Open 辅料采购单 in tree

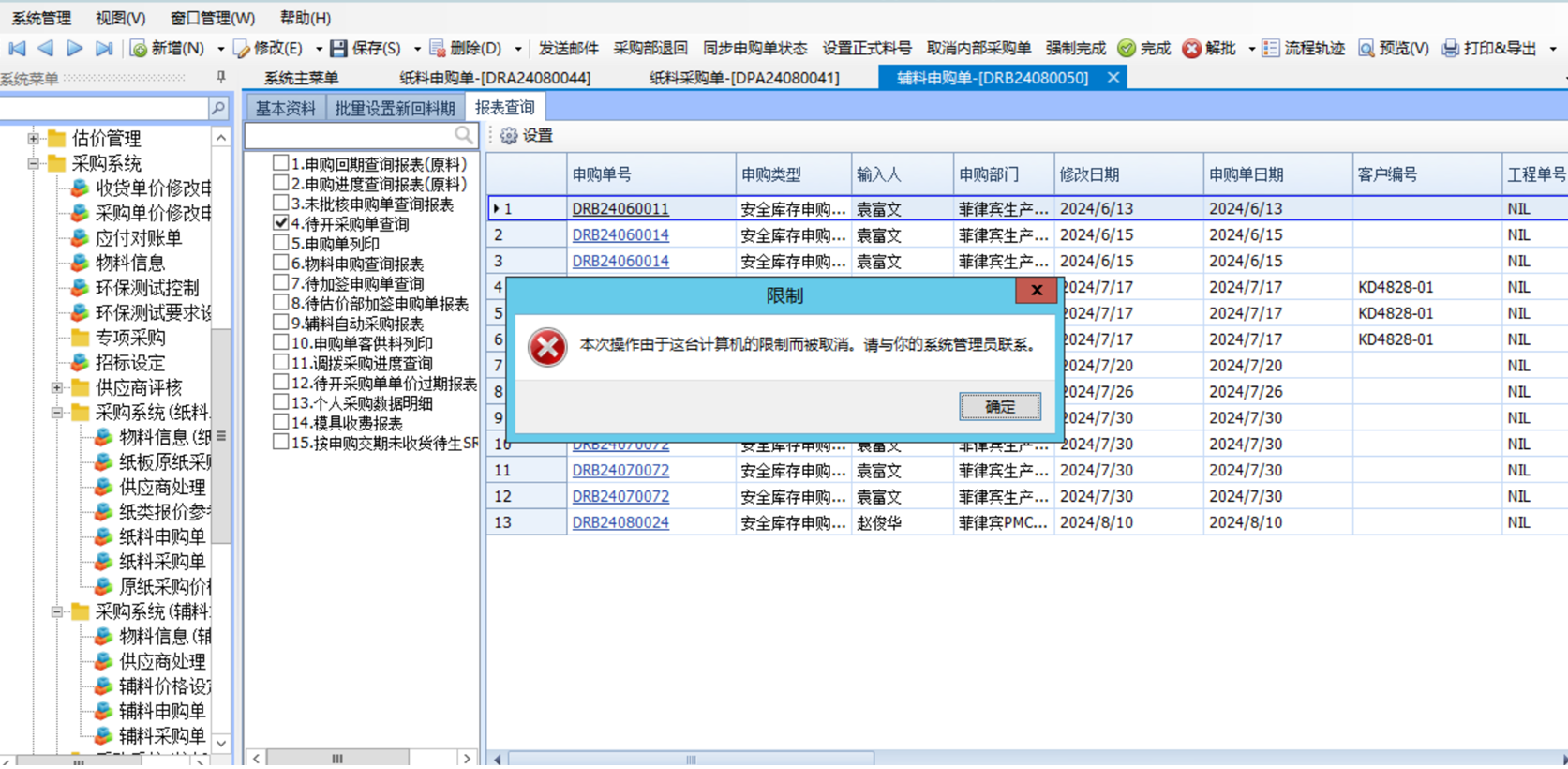162,736
